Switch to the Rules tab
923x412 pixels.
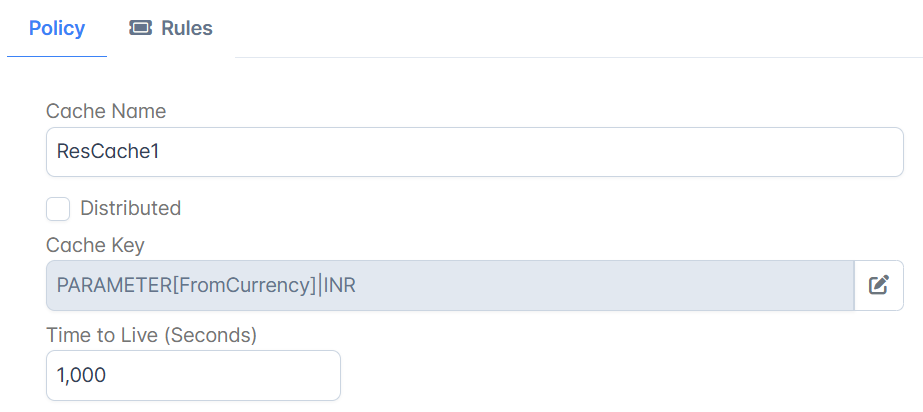pyautogui.click(x=171, y=28)
